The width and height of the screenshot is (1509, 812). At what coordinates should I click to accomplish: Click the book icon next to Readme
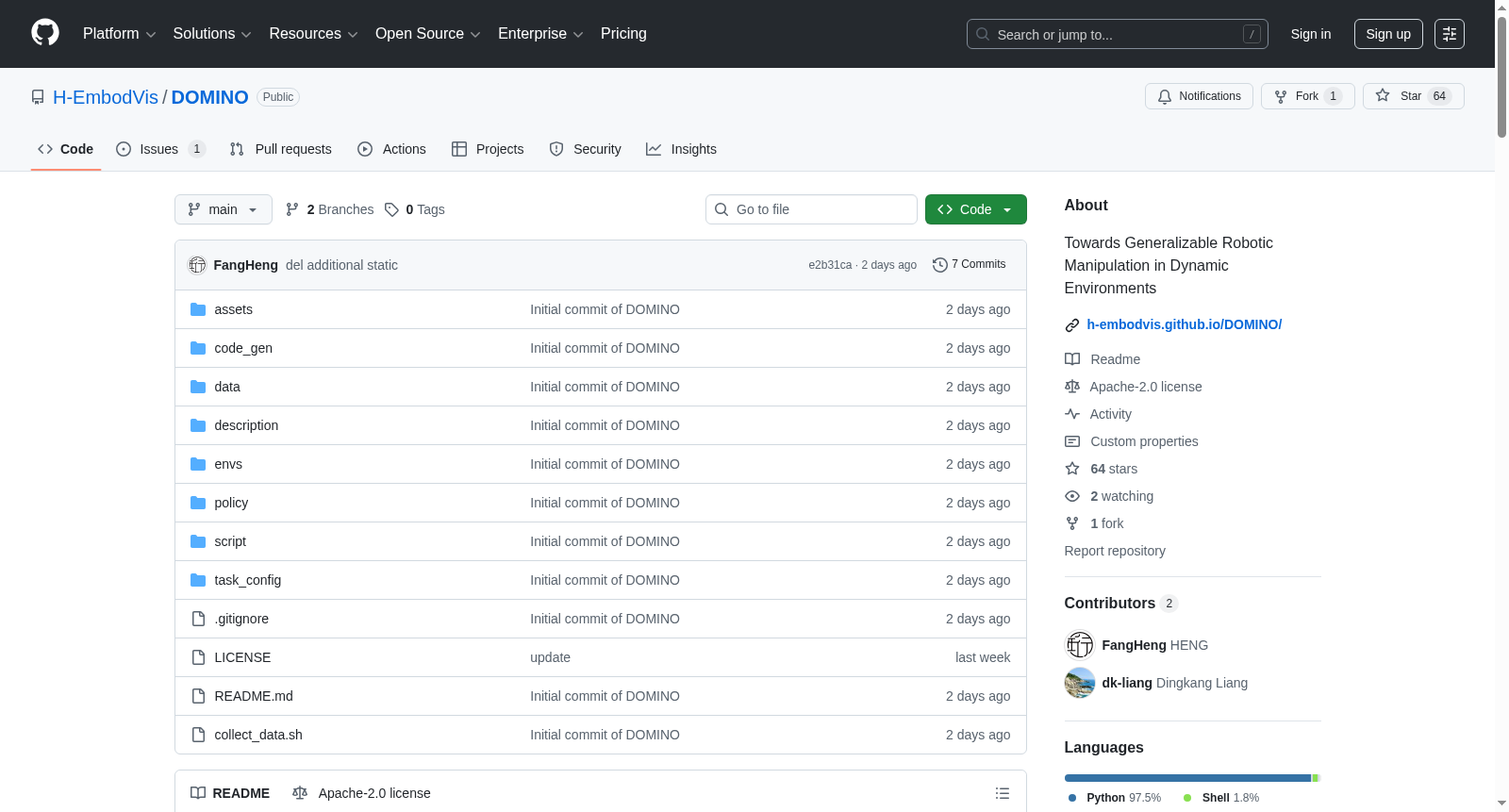click(1072, 359)
